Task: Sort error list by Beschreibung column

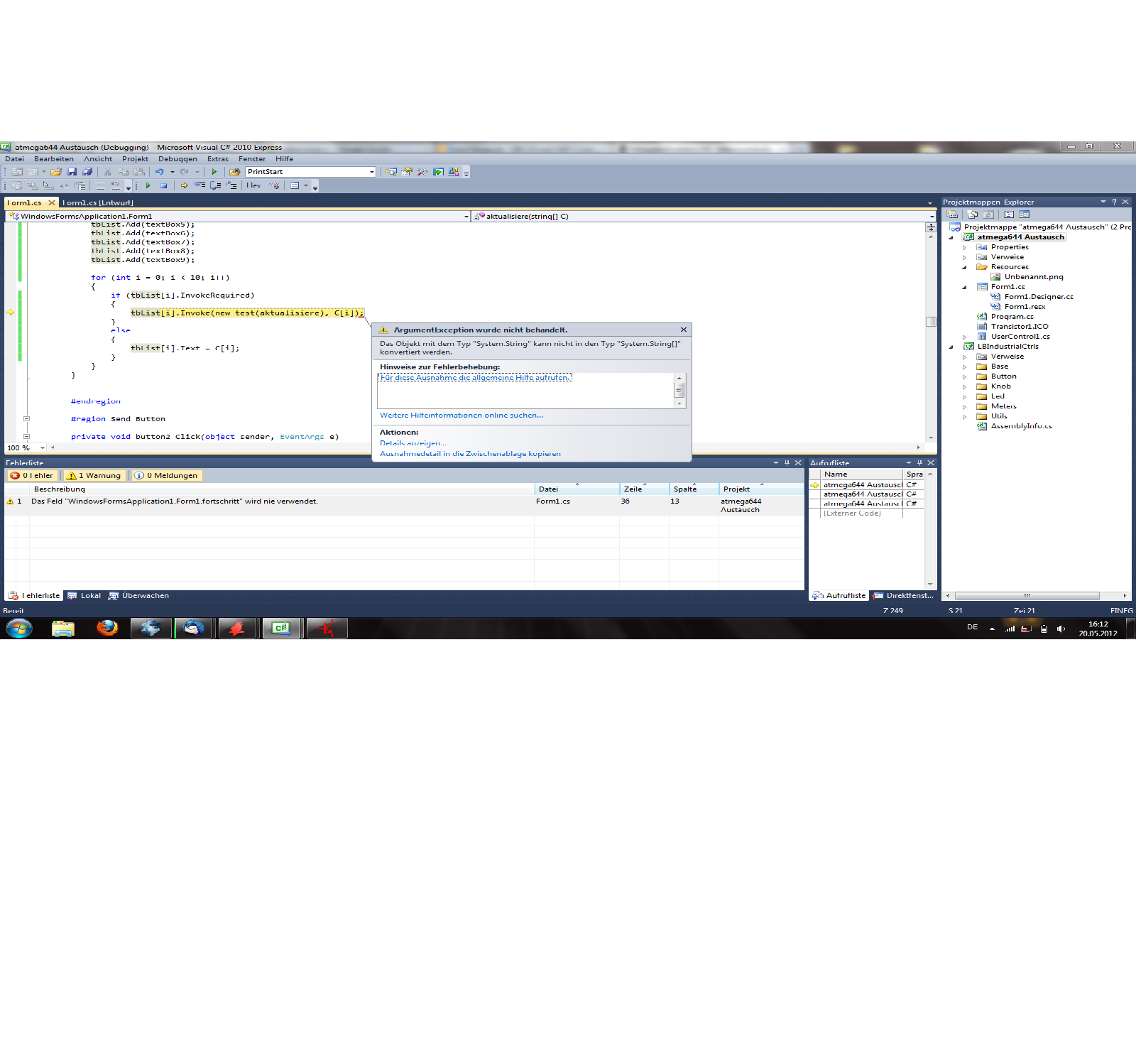Action: pyautogui.click(x=283, y=489)
